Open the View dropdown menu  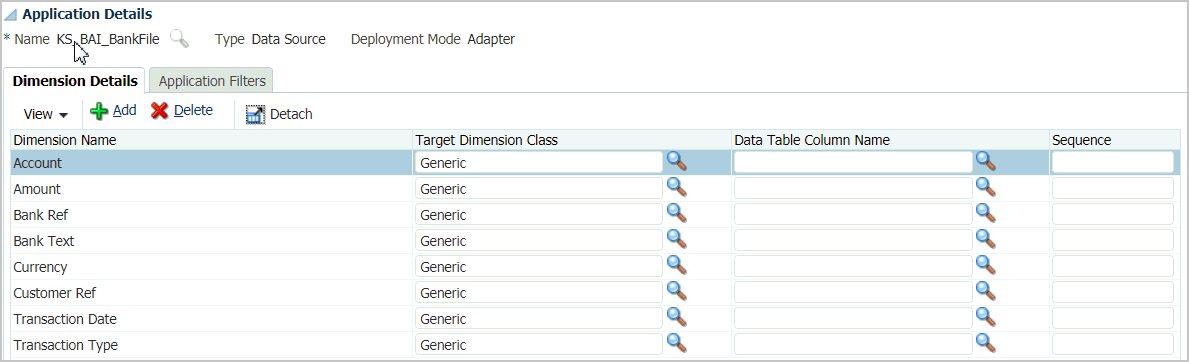point(45,114)
